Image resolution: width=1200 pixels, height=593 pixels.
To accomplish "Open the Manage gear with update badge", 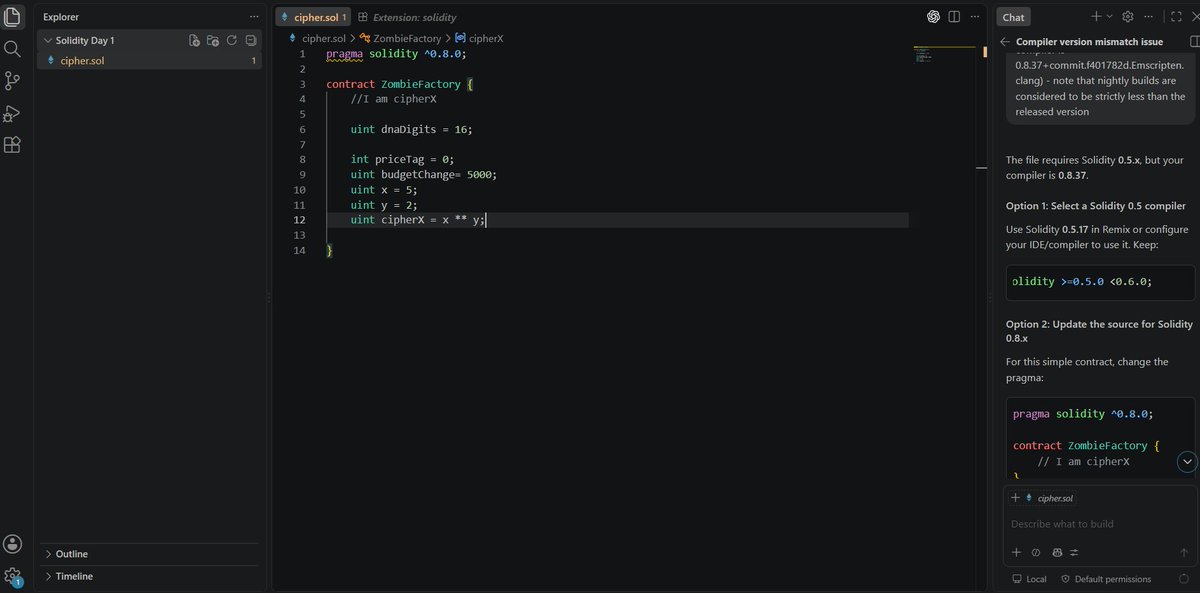I will (13, 576).
